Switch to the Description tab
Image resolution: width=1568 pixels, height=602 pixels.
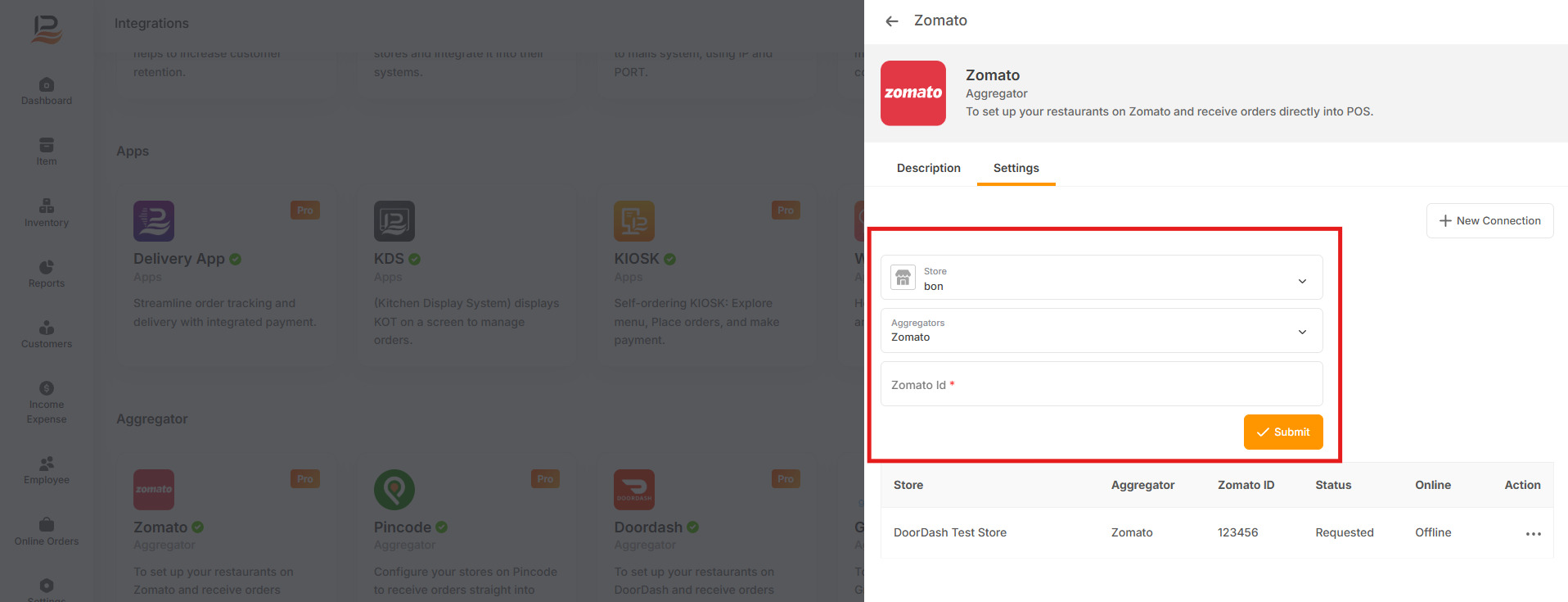929,168
